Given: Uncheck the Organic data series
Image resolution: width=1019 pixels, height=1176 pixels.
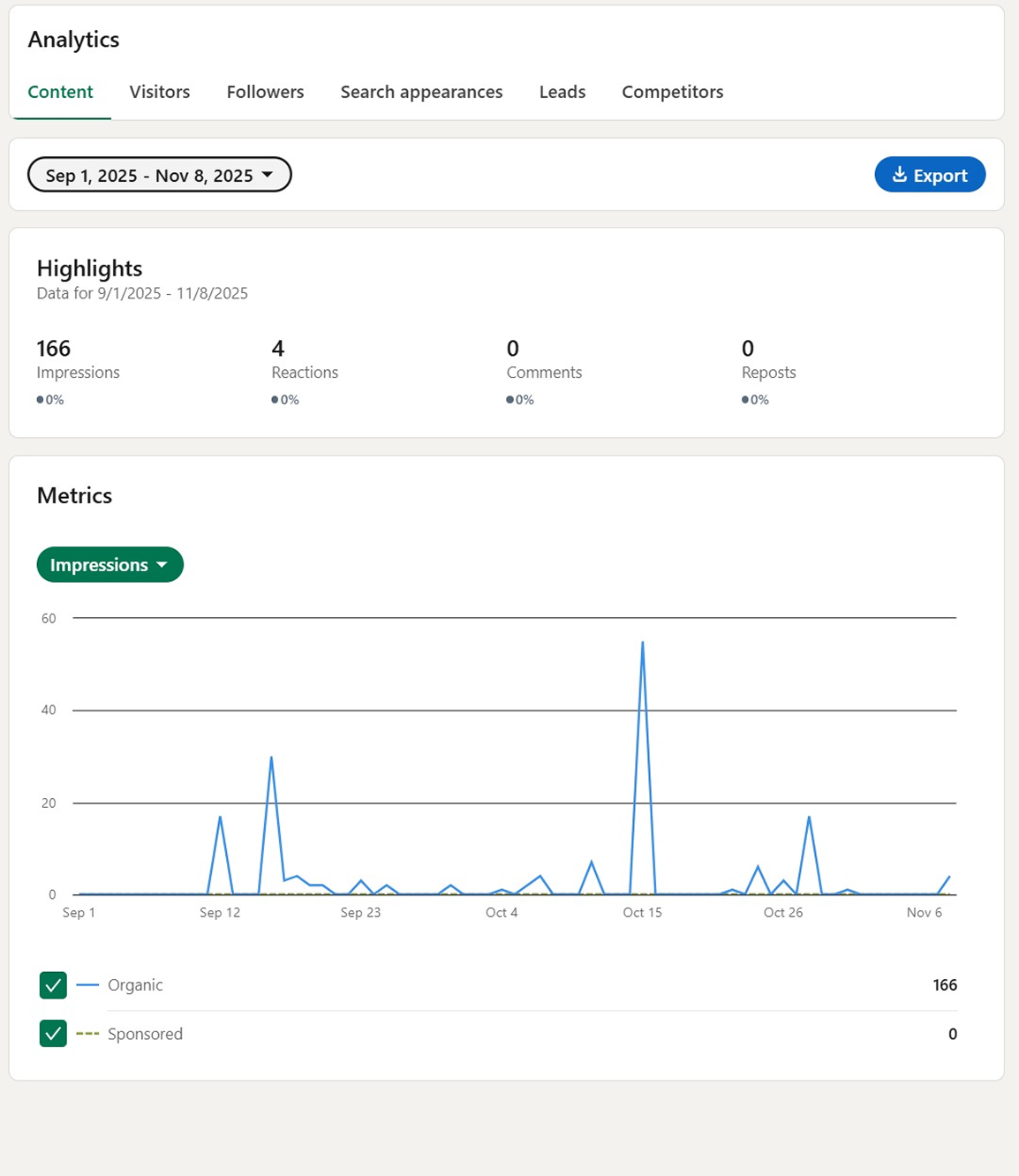Looking at the screenshot, I should click(53, 984).
